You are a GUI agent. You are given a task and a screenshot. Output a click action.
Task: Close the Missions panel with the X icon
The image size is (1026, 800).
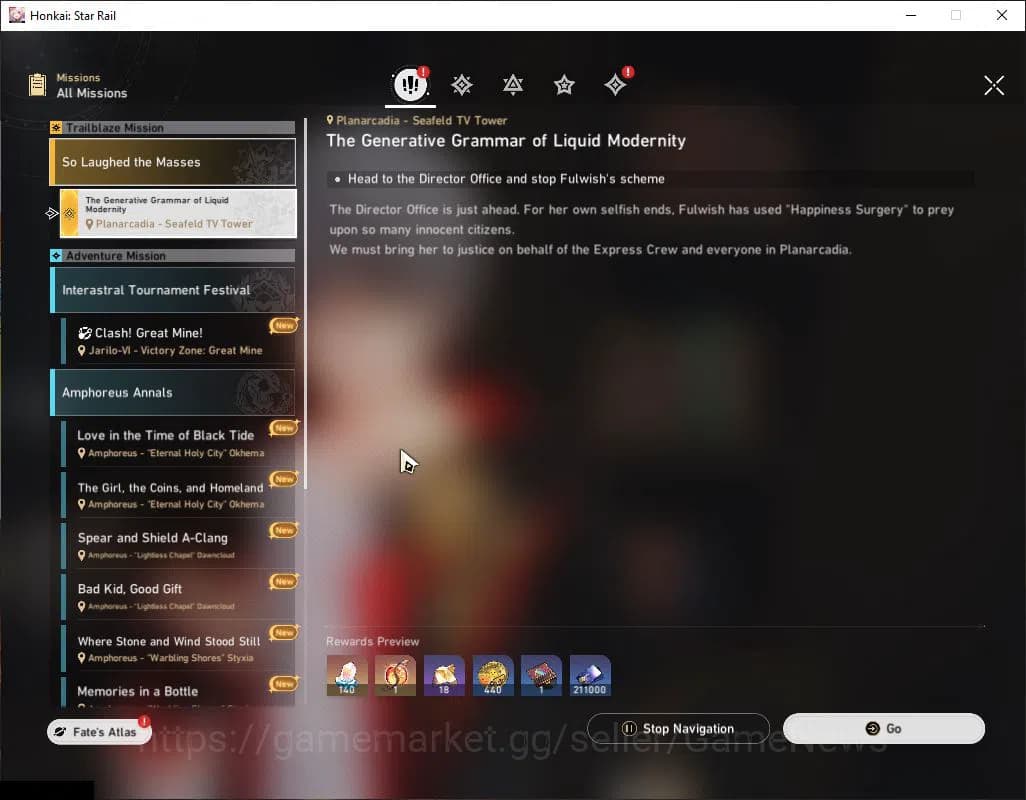(x=994, y=85)
